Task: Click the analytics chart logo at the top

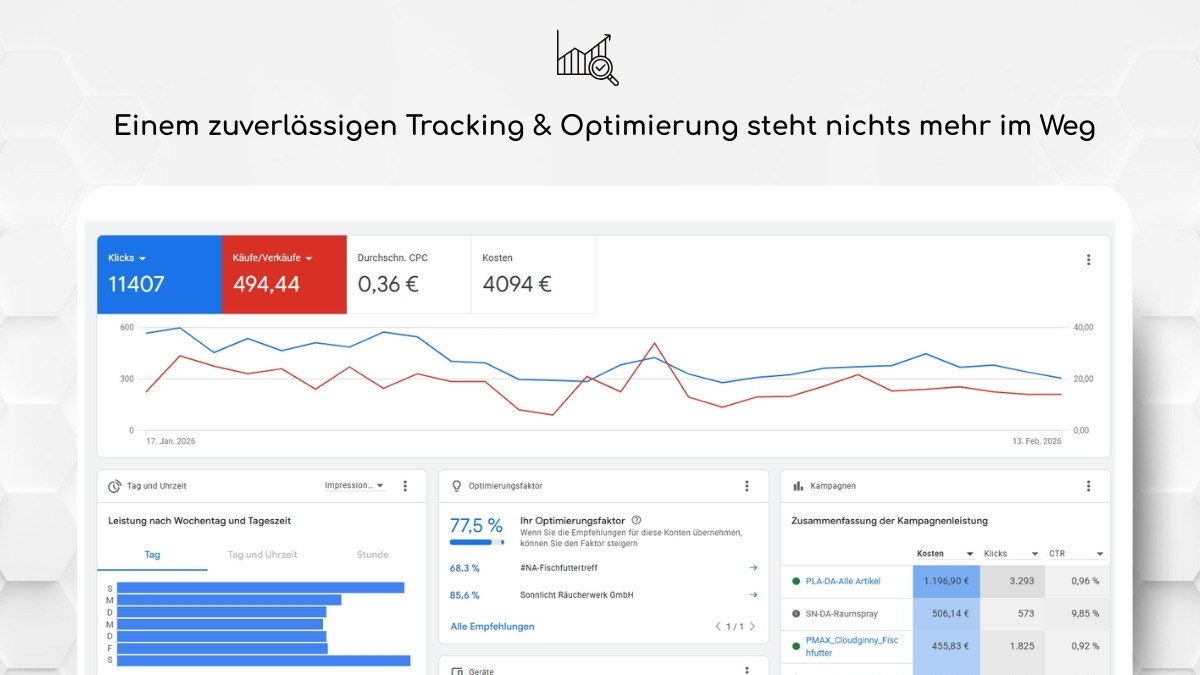Action: tap(588, 58)
